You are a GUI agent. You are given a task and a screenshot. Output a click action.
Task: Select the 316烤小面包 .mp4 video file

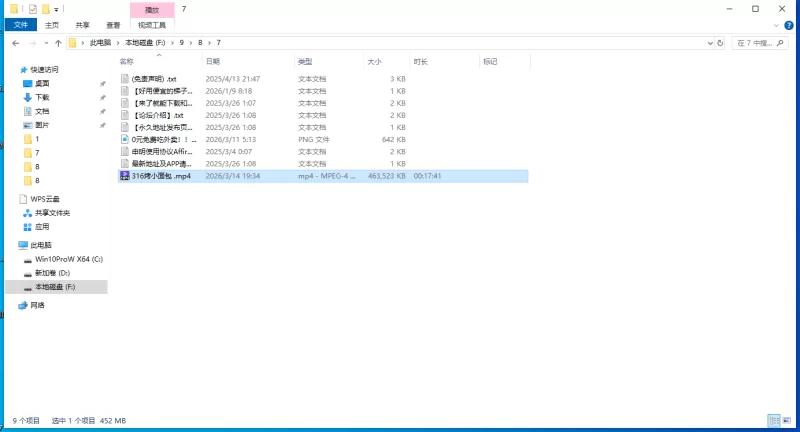pyautogui.click(x=159, y=175)
